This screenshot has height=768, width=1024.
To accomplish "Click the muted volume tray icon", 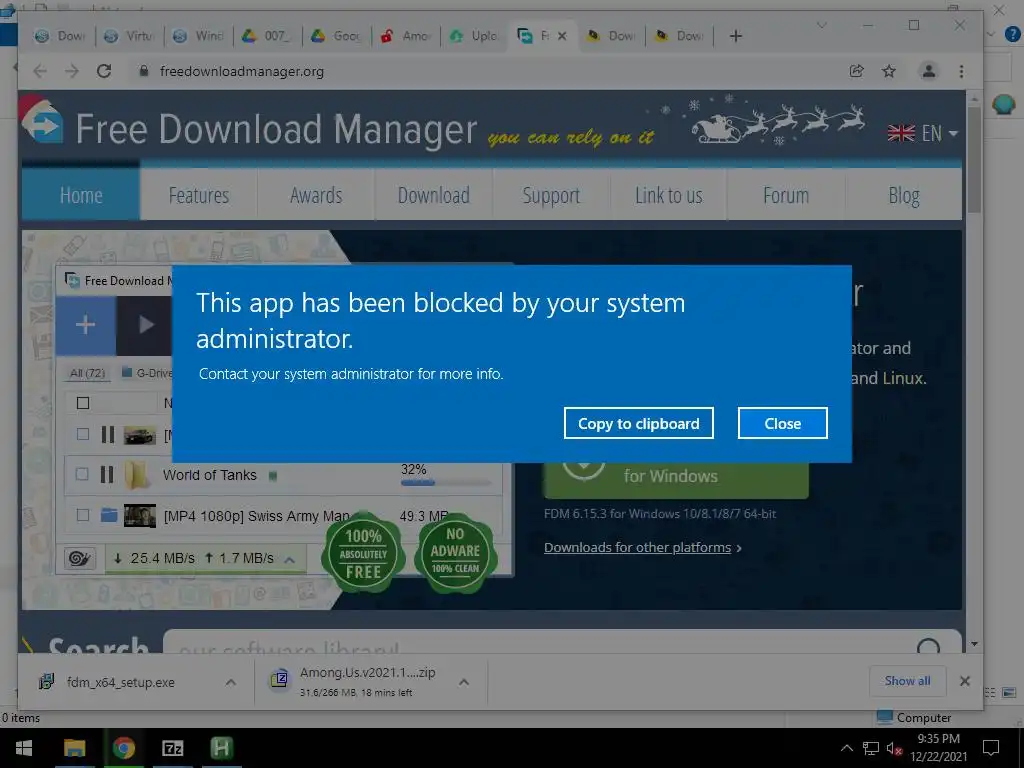I will point(894,748).
